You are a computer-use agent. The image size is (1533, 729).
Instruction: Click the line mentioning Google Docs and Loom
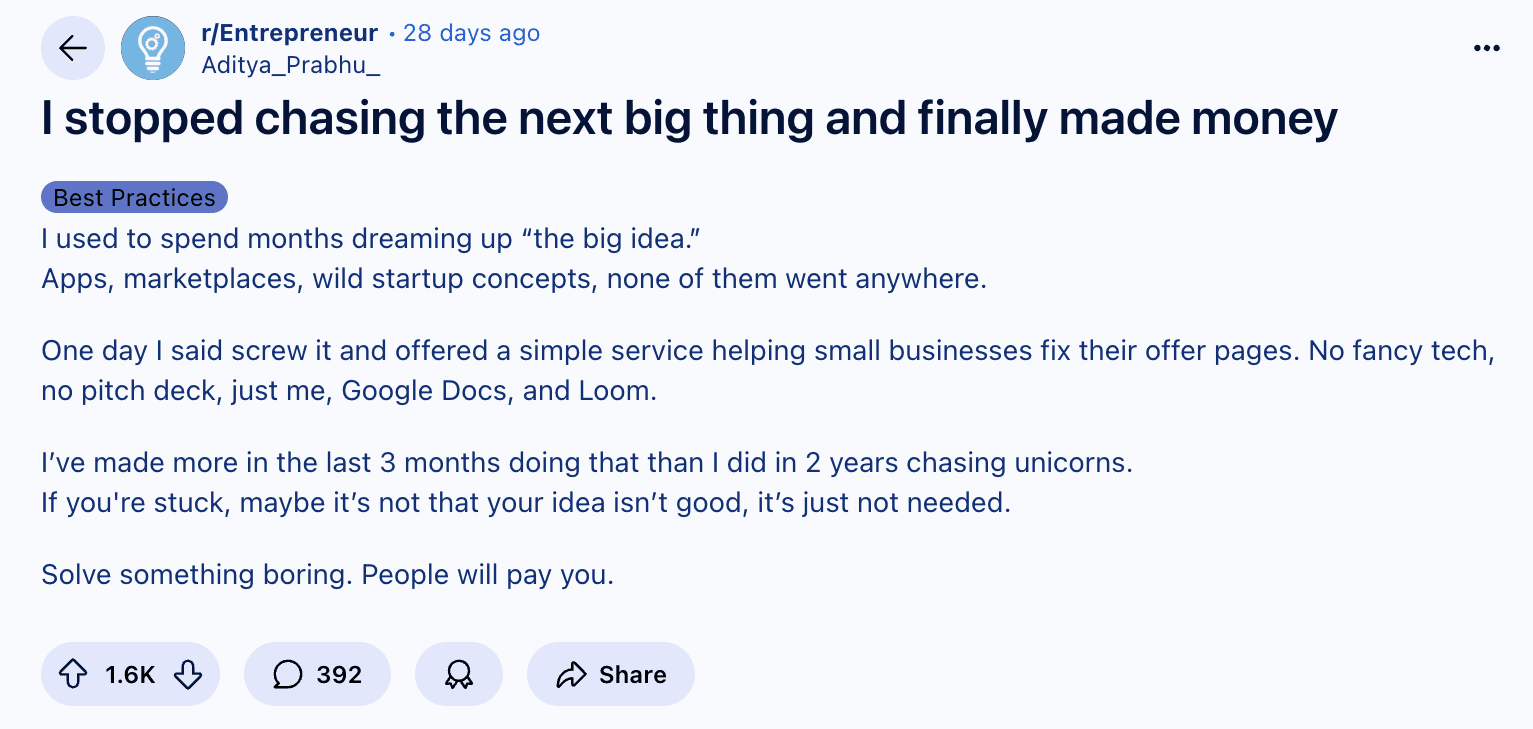coord(349,391)
